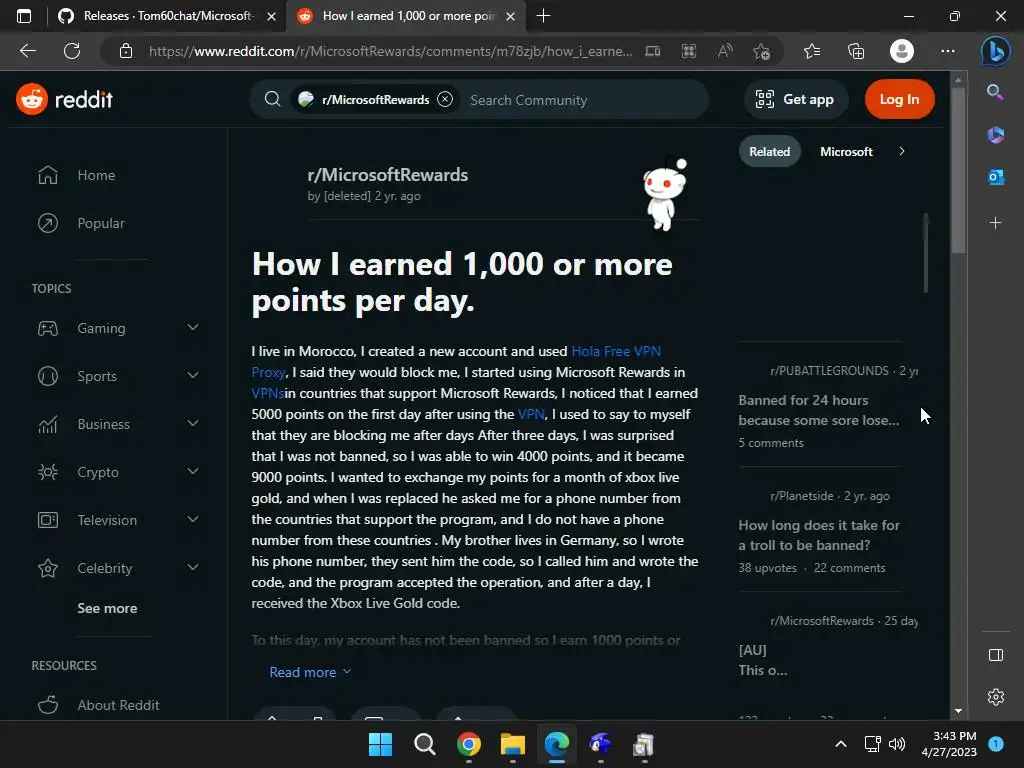Open File Explorer from the taskbar
The width and height of the screenshot is (1024, 768).
point(513,744)
